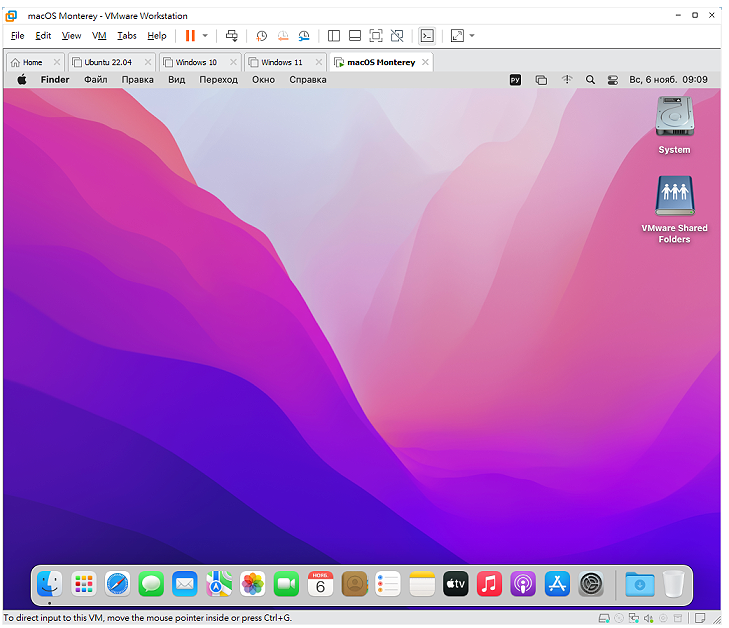This screenshot has height=628, width=729.
Task: Open Spotlight search magnifier in menu bar
Action: [590, 80]
